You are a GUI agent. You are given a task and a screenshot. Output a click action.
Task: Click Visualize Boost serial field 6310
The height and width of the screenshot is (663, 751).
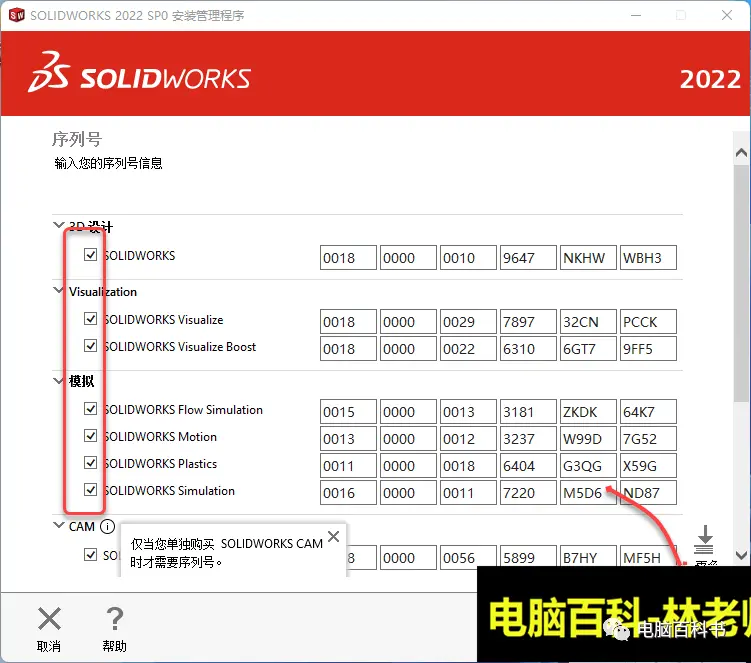click(x=528, y=348)
